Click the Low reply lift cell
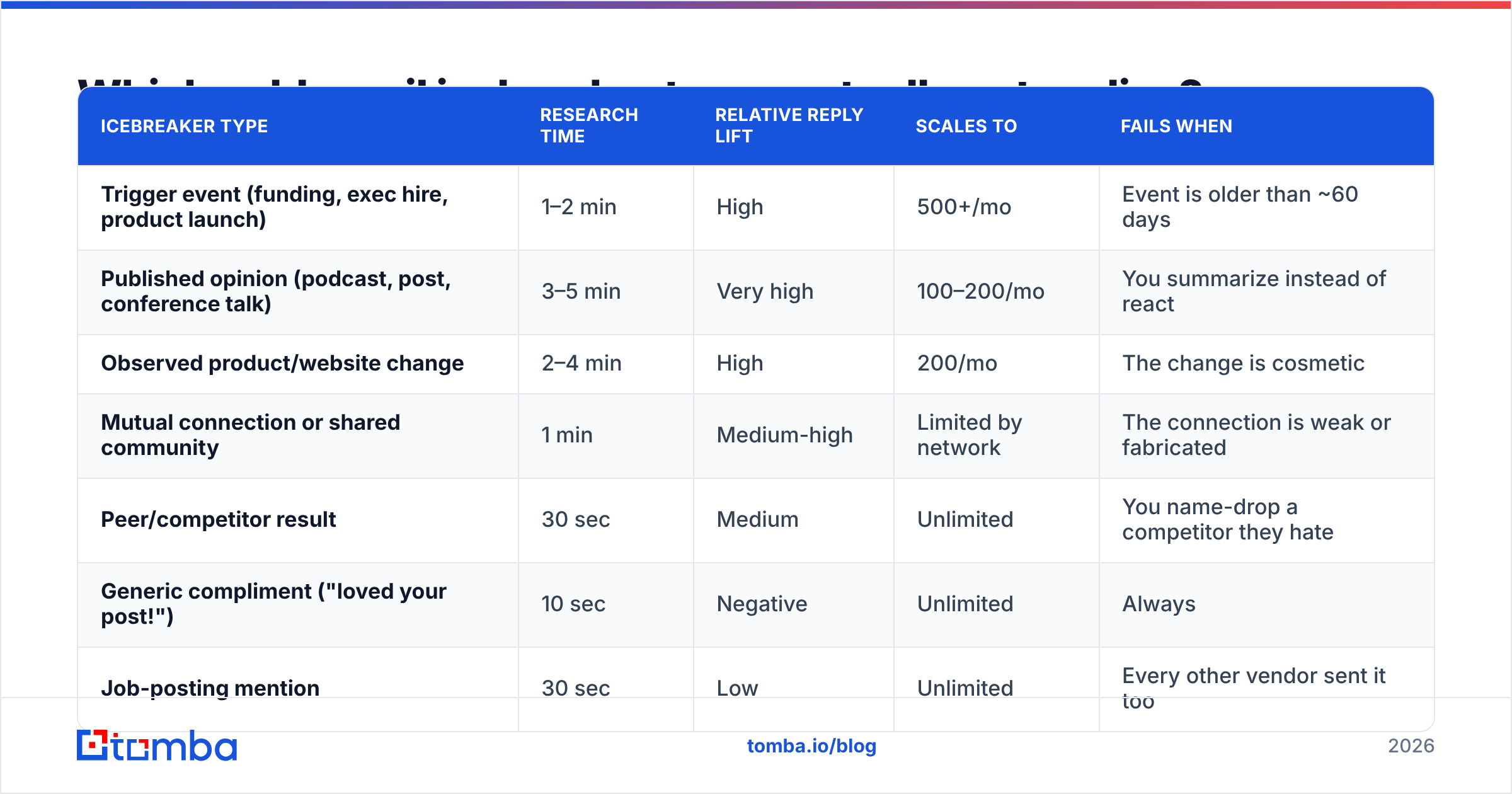Screen dimensions: 1512x794 737,688
